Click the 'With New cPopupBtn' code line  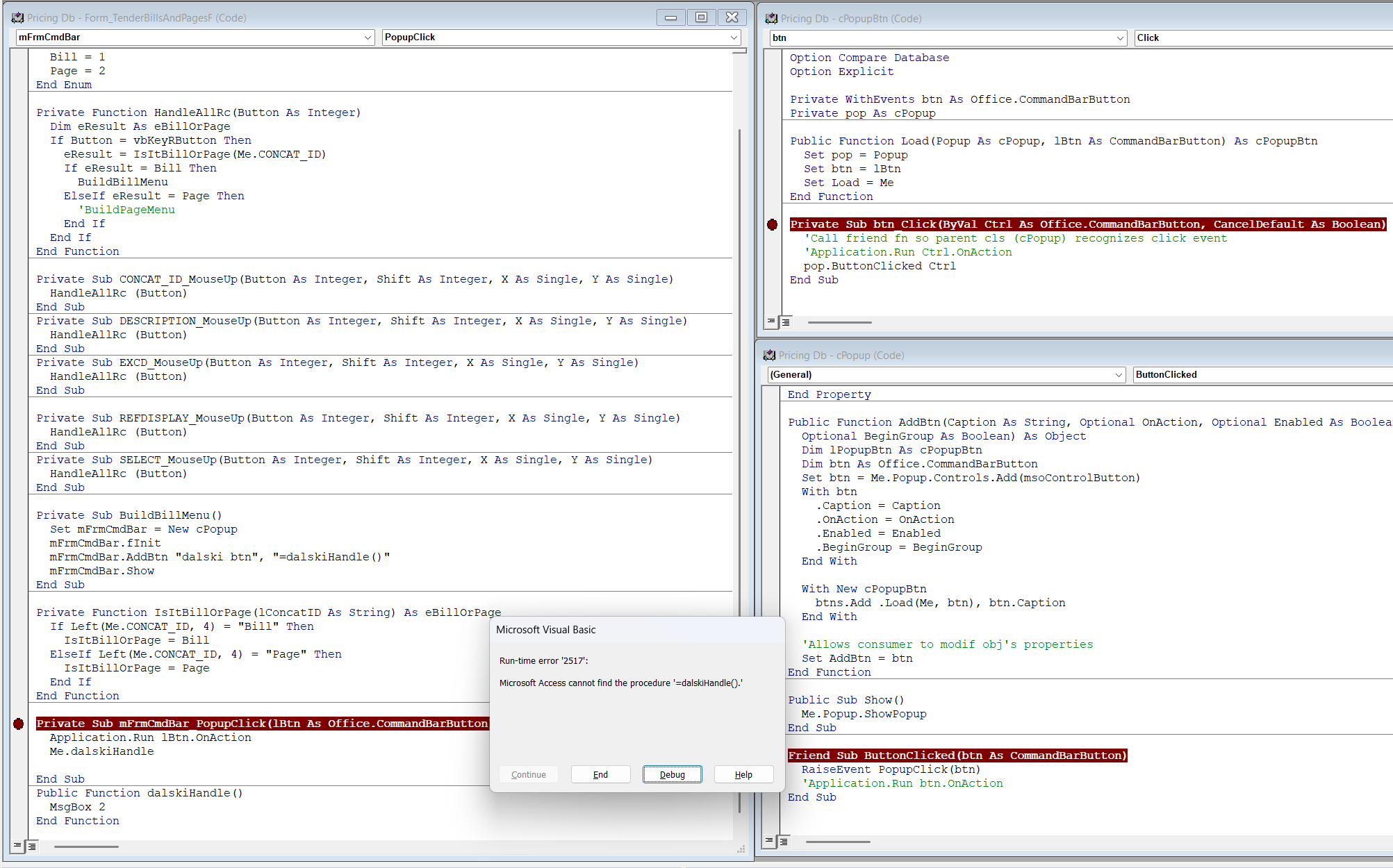864,589
